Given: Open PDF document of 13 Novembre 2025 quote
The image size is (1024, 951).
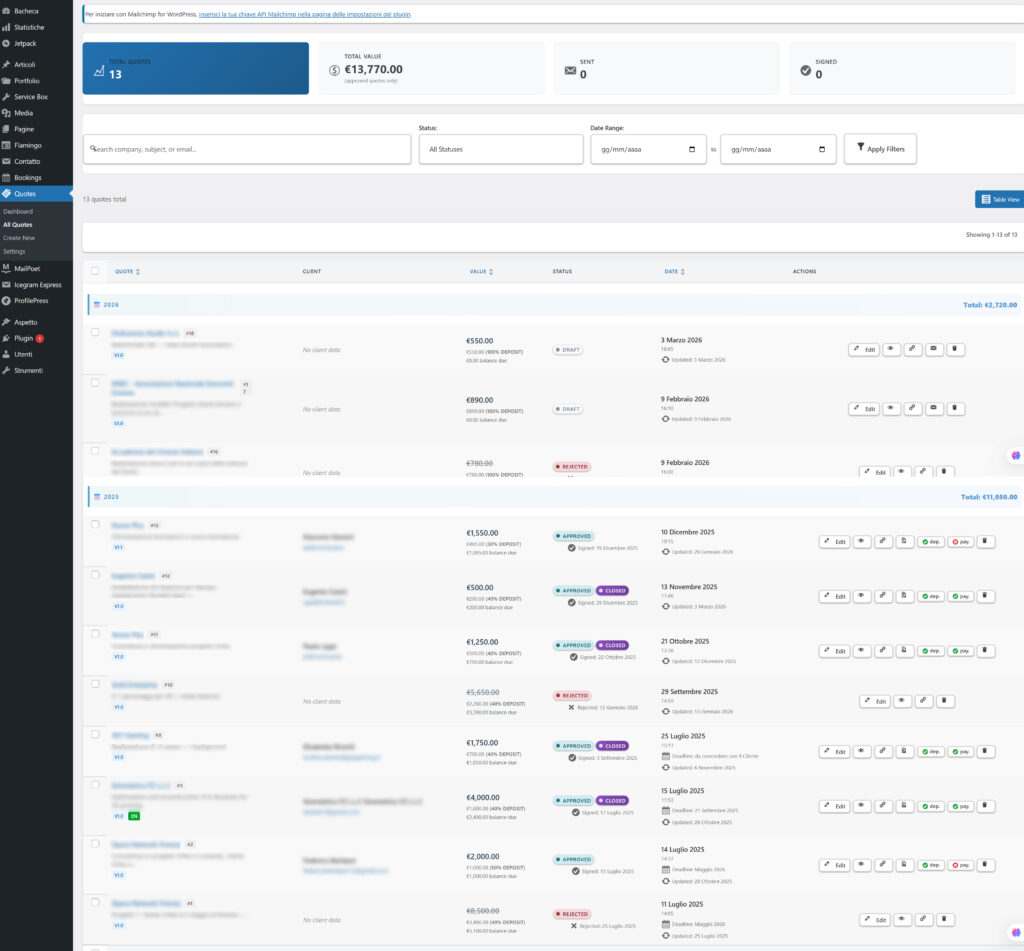Looking at the screenshot, I should [904, 596].
